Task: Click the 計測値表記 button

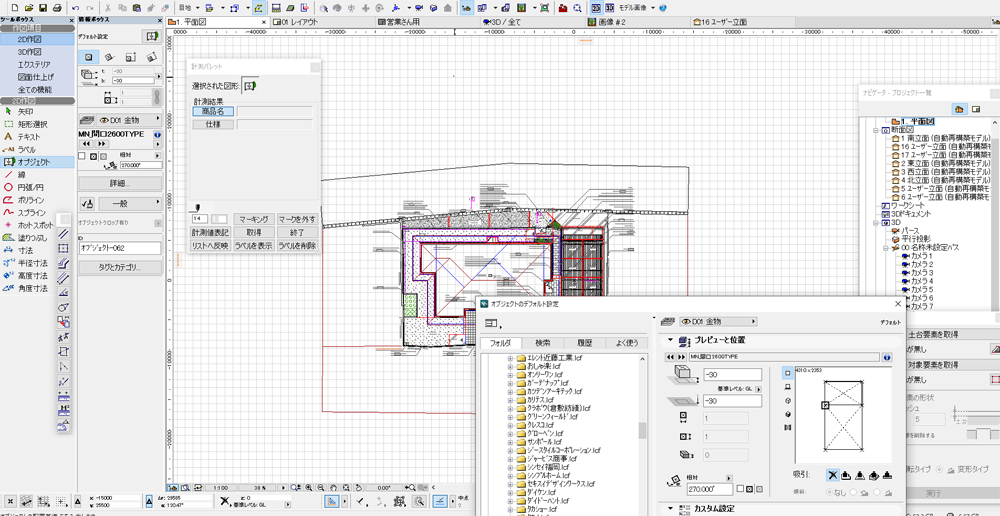Action: (210, 232)
